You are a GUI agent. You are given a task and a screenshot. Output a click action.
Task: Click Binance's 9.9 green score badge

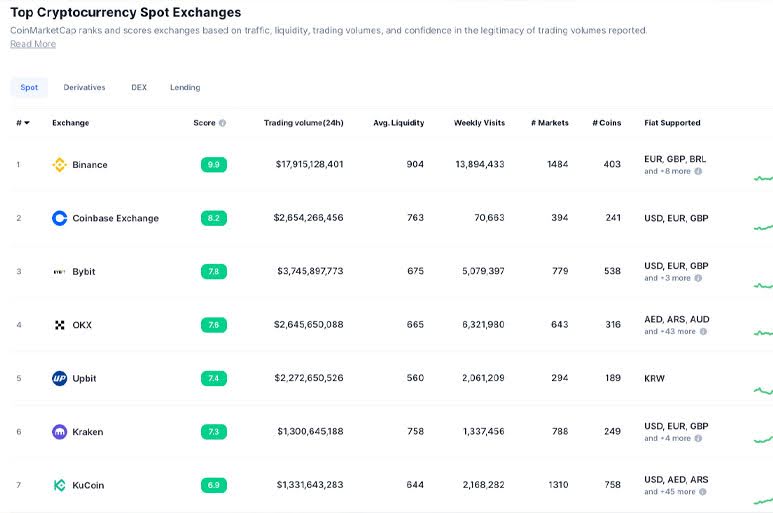click(213, 165)
